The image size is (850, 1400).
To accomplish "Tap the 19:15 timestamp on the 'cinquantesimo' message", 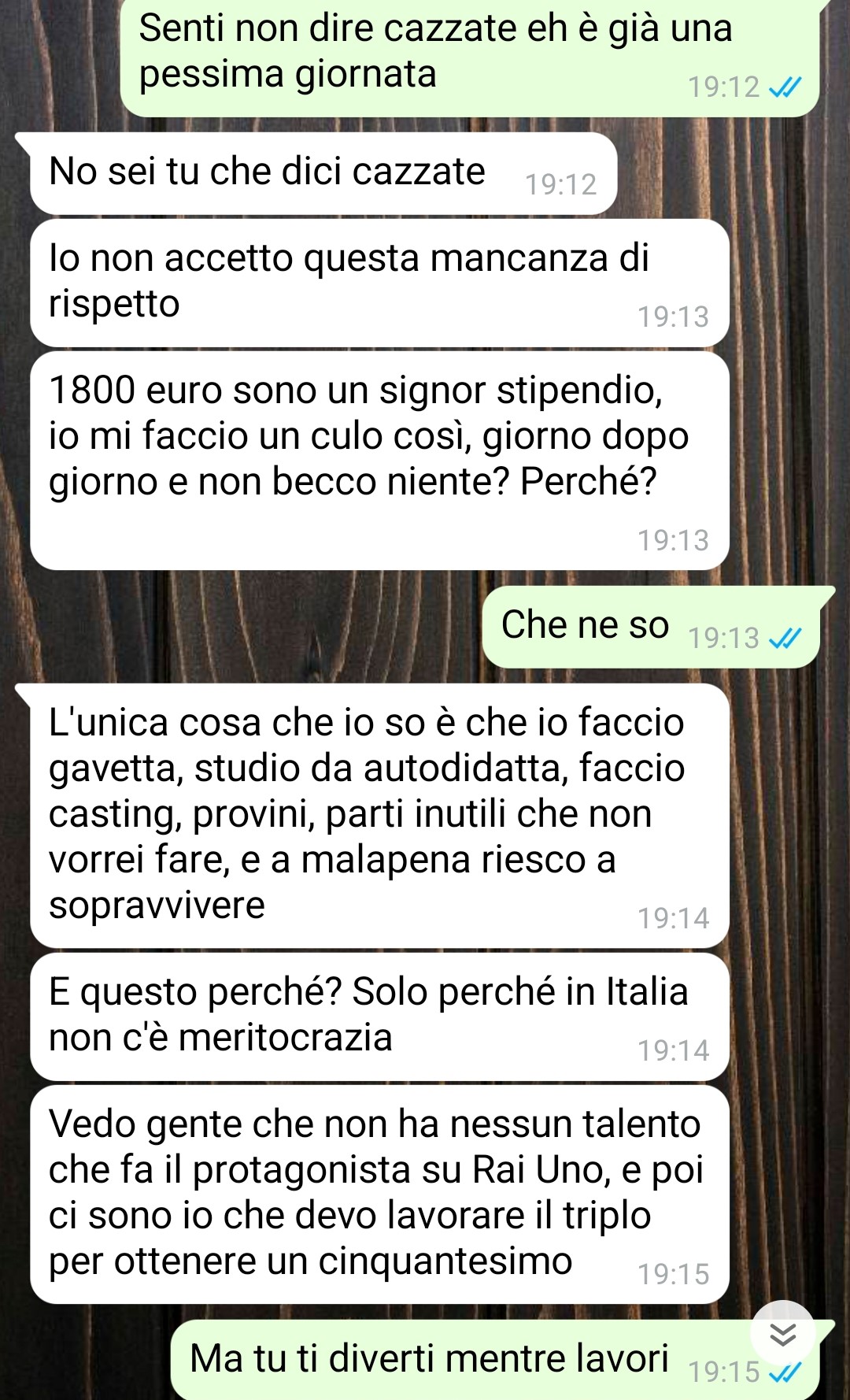I will pos(673,1274).
